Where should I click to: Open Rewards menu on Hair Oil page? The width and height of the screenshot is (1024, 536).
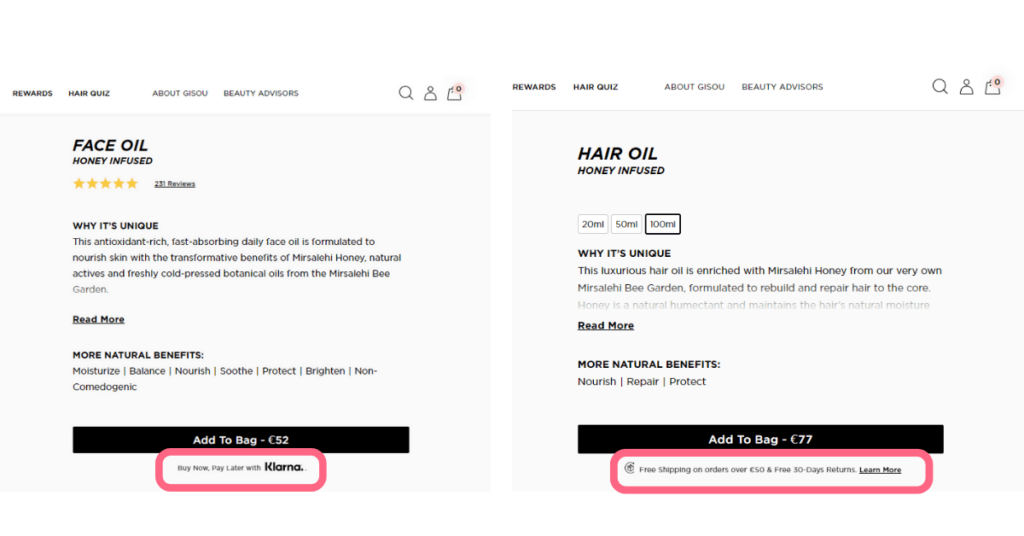[534, 87]
